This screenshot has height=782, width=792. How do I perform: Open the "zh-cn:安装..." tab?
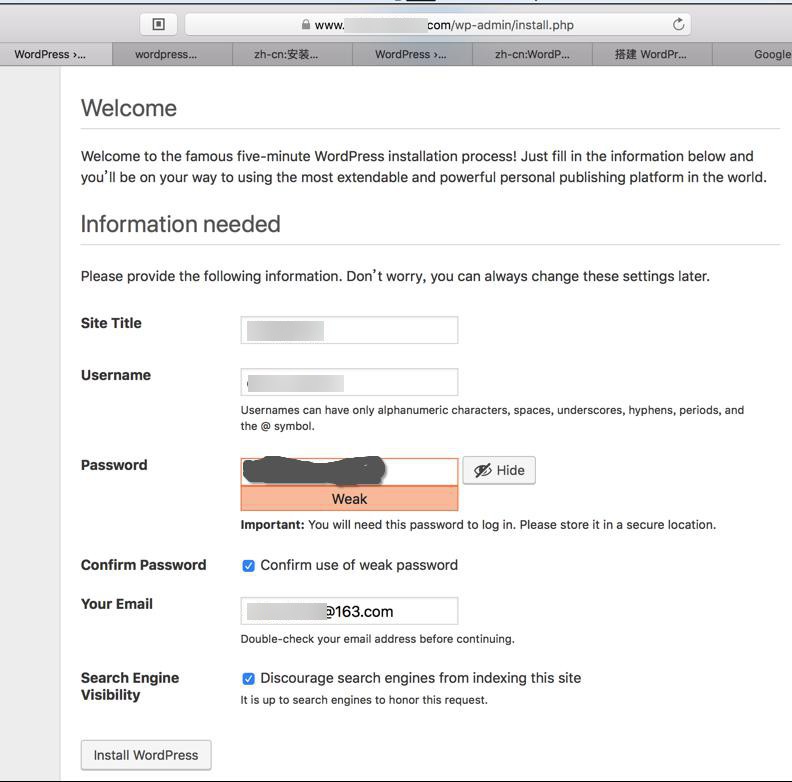pyautogui.click(x=292, y=54)
